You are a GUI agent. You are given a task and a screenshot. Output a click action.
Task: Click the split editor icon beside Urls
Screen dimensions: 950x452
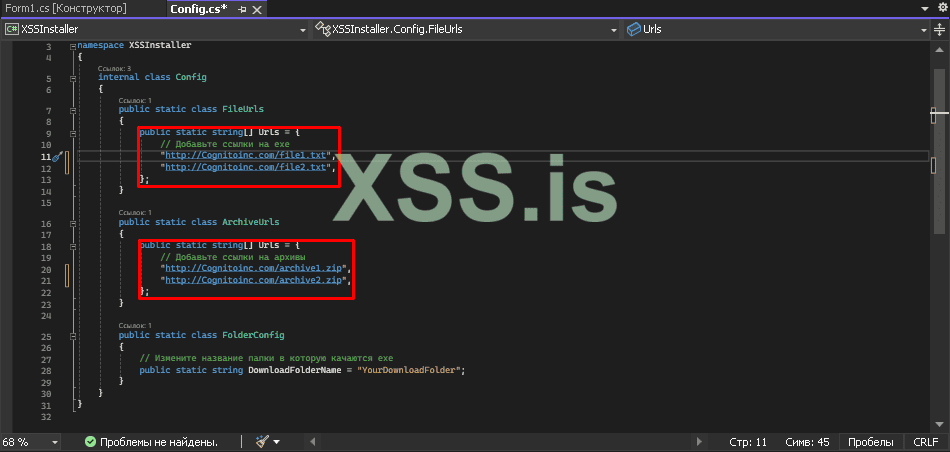[940, 29]
